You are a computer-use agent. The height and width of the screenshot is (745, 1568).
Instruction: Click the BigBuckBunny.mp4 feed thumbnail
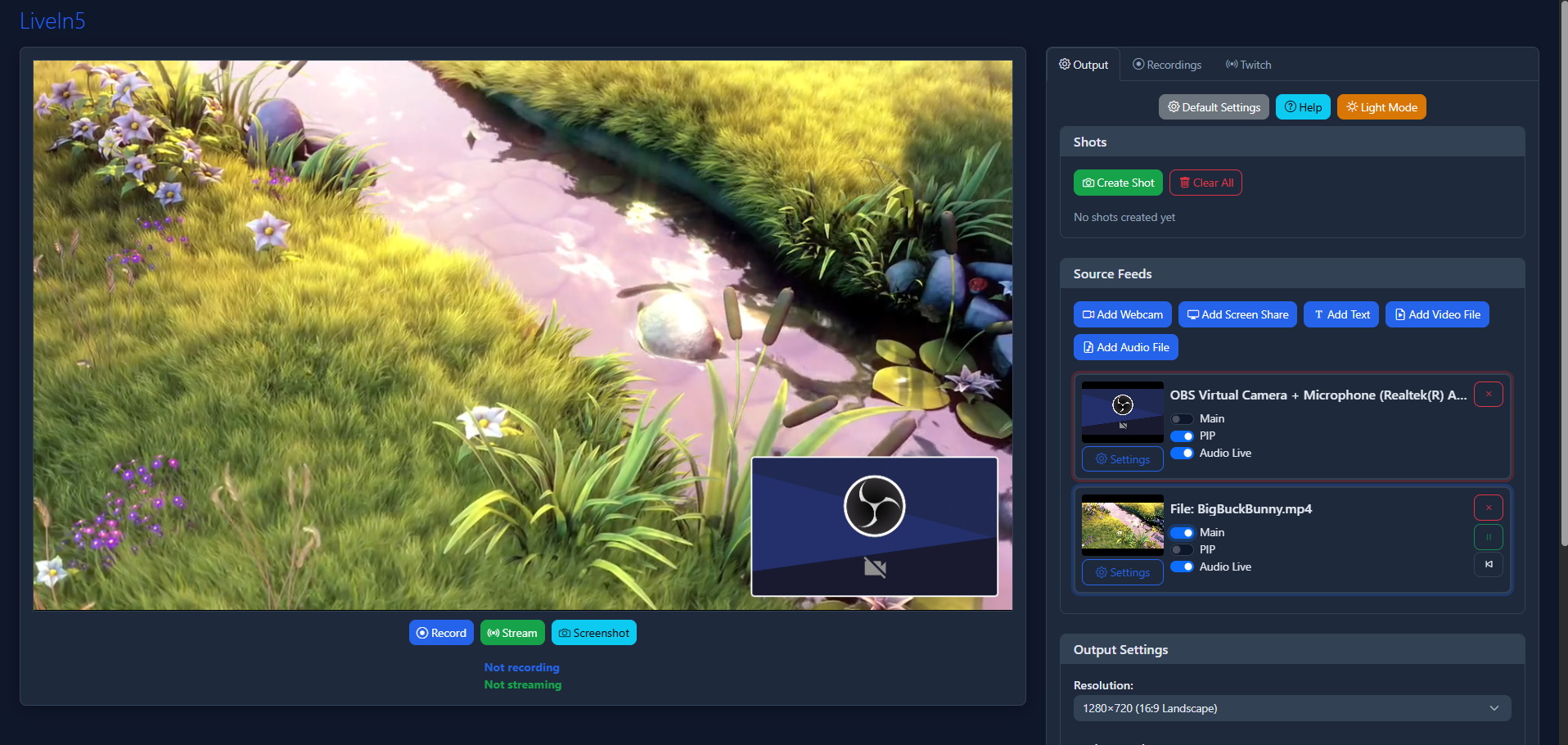click(1123, 525)
